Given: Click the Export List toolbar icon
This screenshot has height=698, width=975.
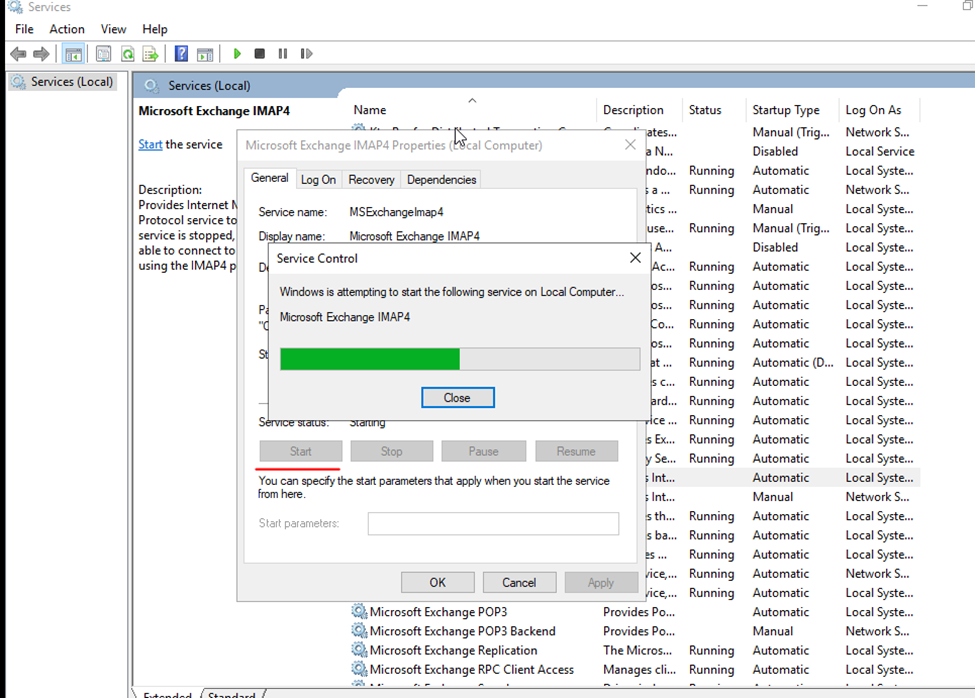Looking at the screenshot, I should click(x=150, y=54).
